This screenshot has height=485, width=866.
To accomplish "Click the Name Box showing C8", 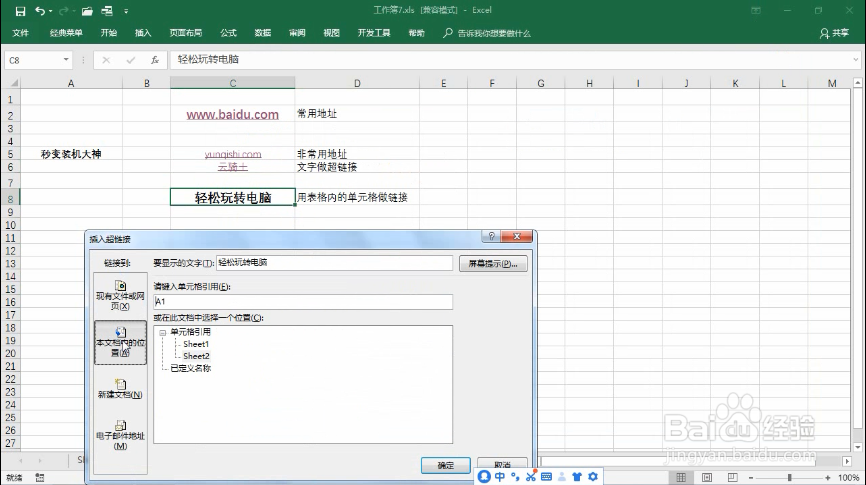I will point(32,60).
